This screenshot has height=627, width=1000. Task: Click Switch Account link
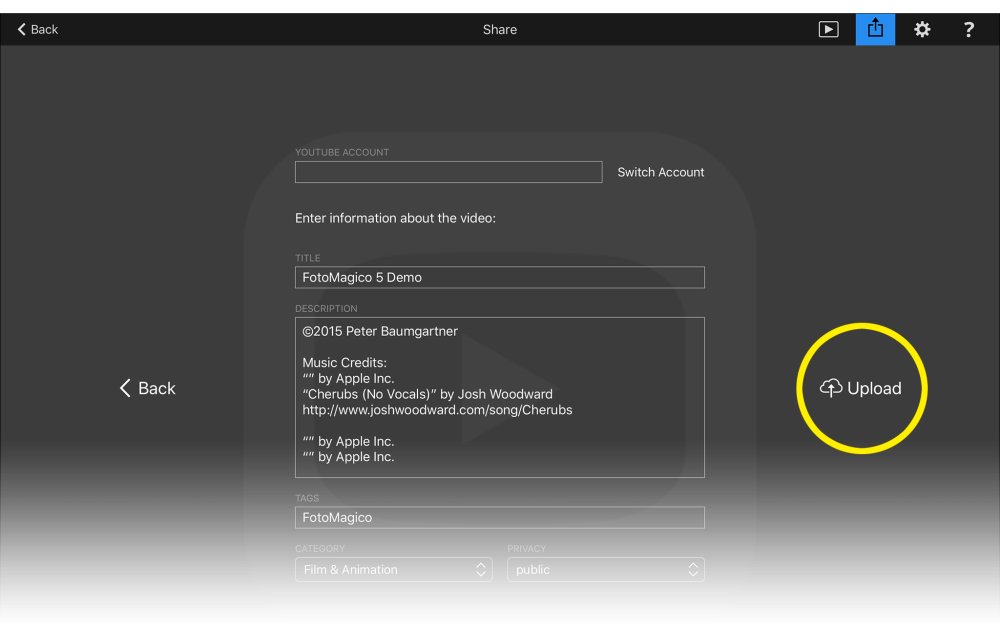click(660, 172)
